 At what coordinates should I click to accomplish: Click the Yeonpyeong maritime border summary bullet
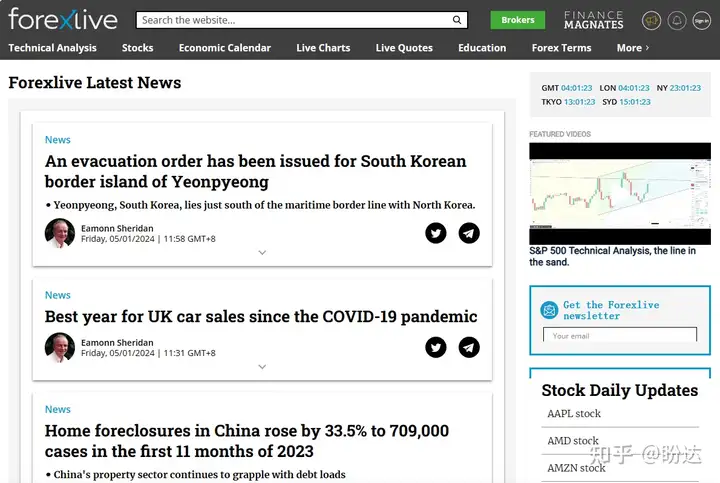point(260,205)
